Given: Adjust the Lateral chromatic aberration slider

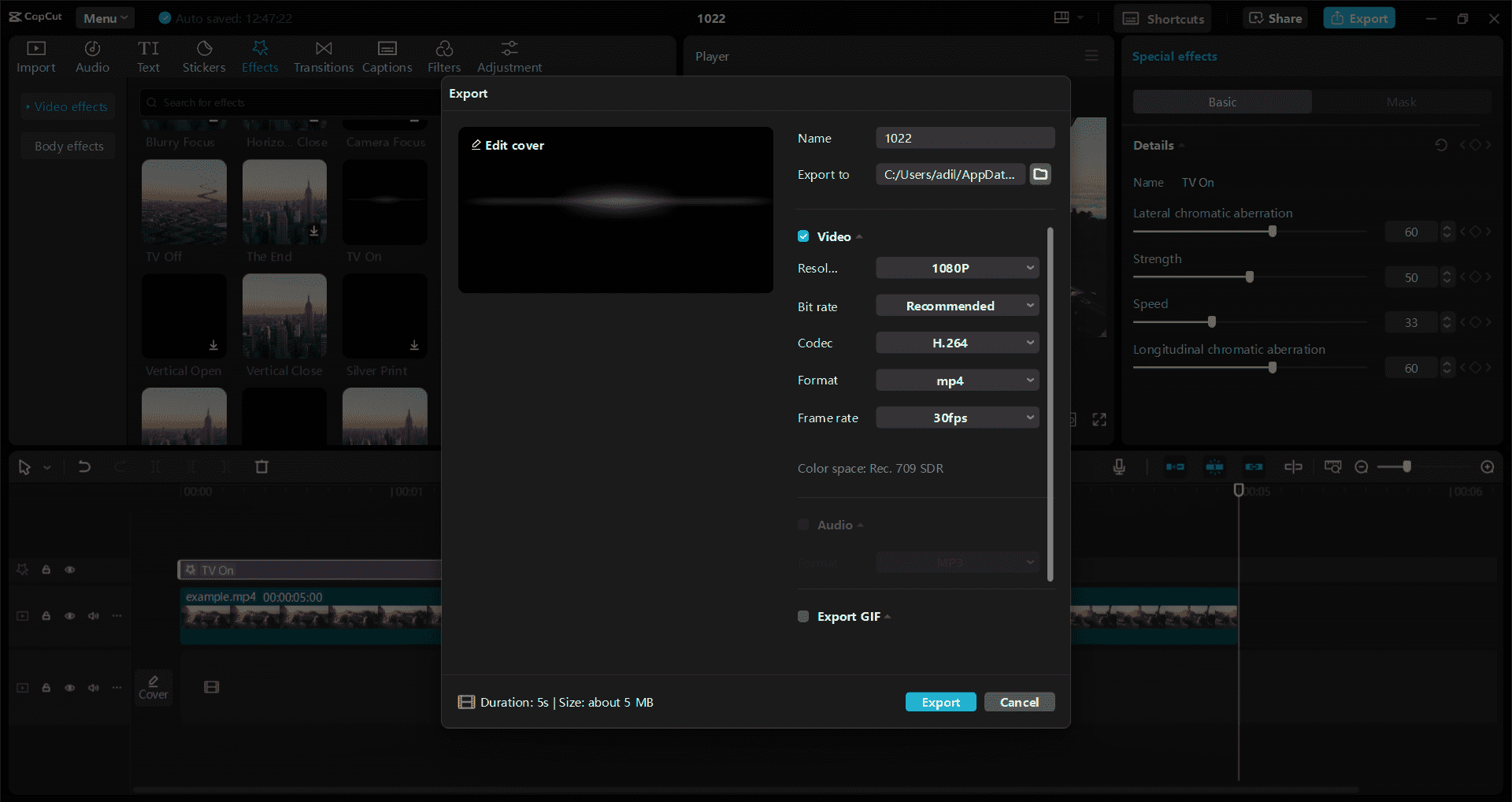Looking at the screenshot, I should click(1272, 232).
